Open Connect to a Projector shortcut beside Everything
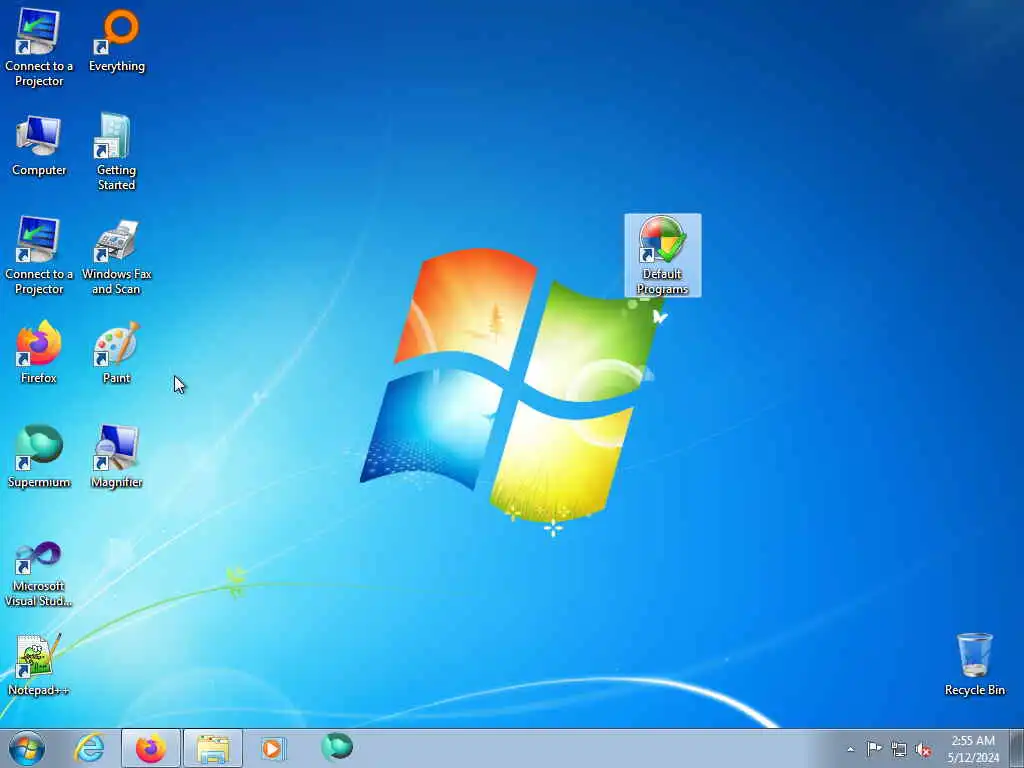 (39, 47)
